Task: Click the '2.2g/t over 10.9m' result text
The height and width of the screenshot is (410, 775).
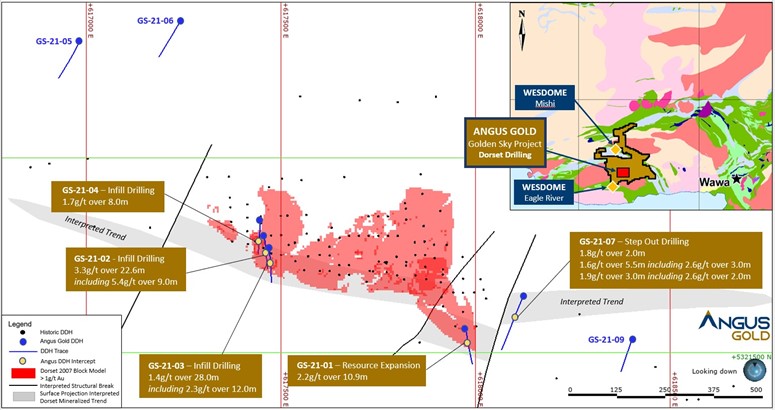Action: point(332,377)
